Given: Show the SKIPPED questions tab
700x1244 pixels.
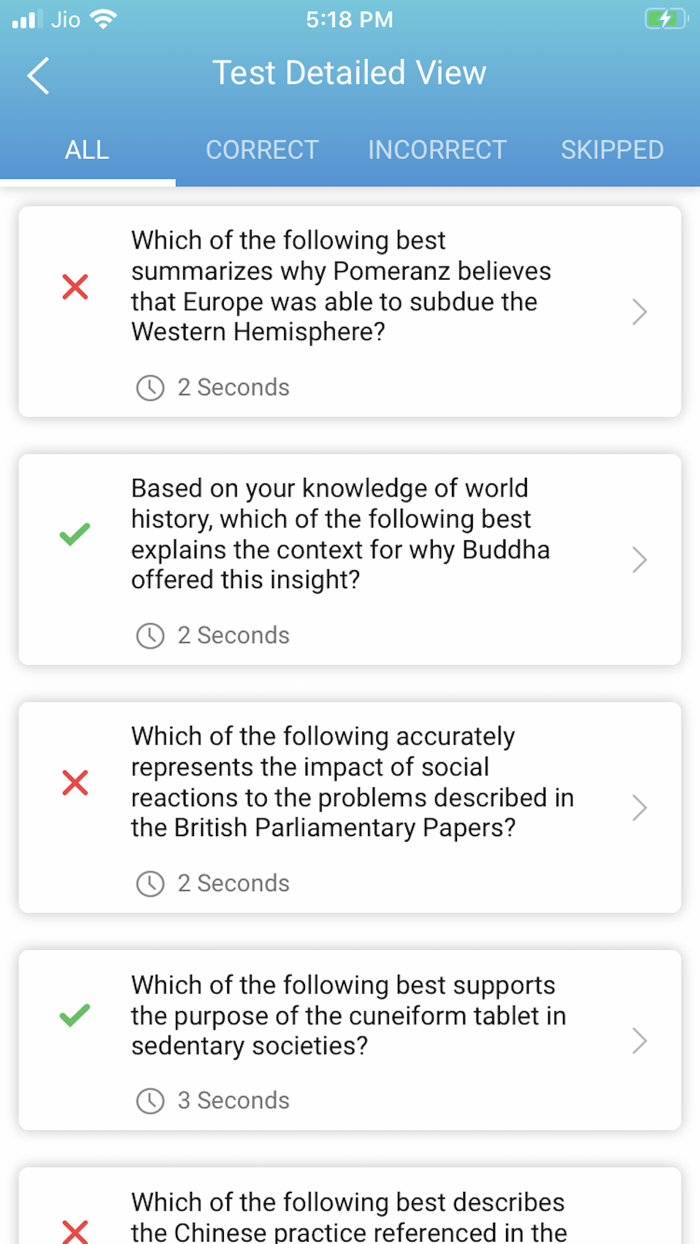Looking at the screenshot, I should tap(612, 150).
